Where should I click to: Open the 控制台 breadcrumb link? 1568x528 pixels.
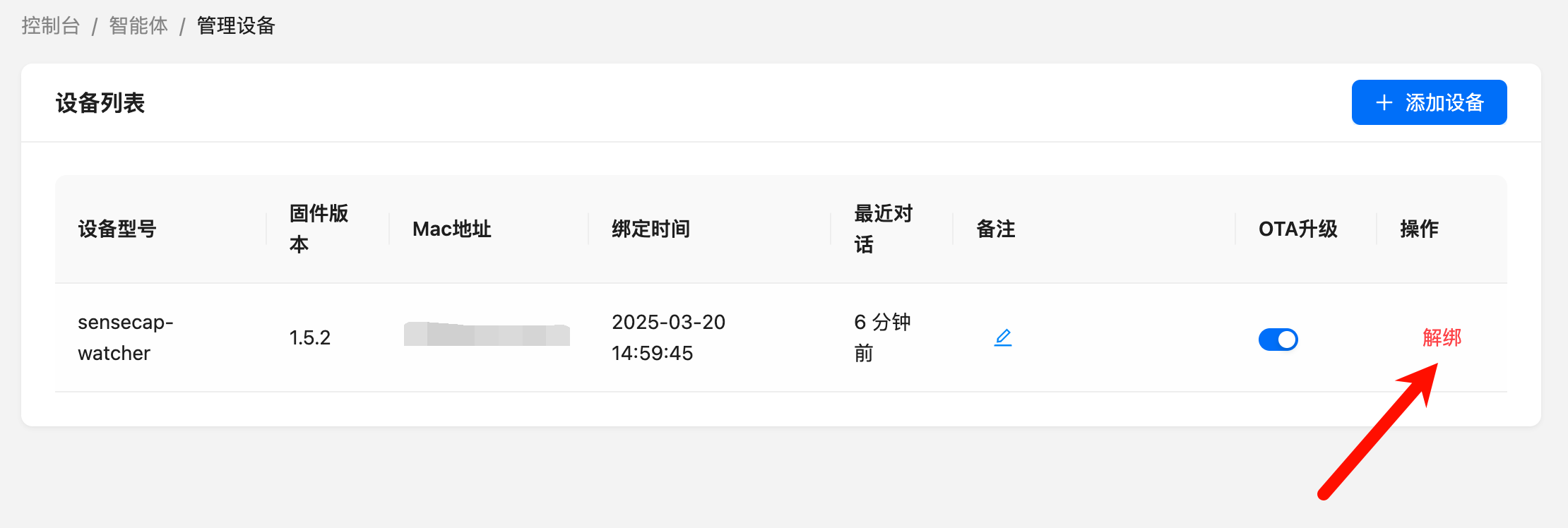click(50, 26)
